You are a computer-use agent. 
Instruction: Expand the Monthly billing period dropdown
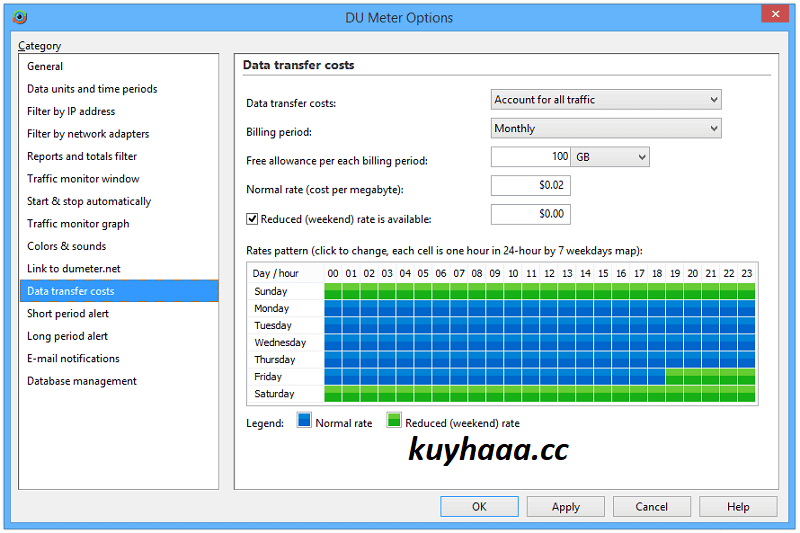[x=606, y=128]
